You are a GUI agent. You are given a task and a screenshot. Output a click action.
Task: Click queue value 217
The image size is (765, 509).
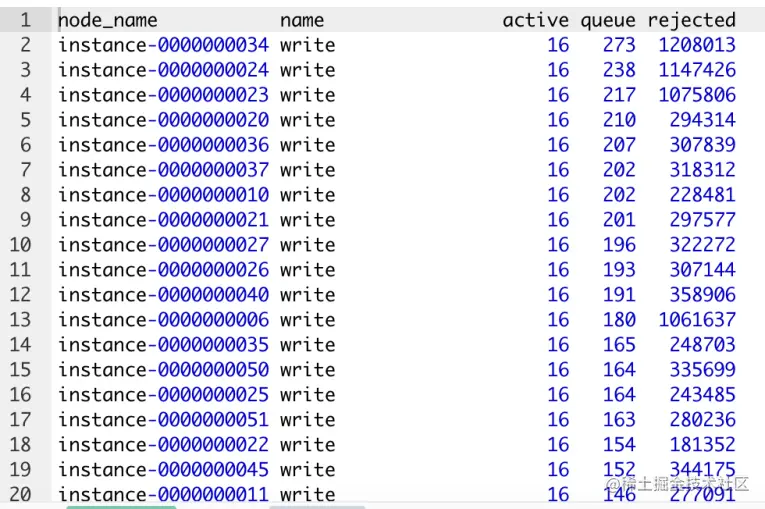click(619, 95)
